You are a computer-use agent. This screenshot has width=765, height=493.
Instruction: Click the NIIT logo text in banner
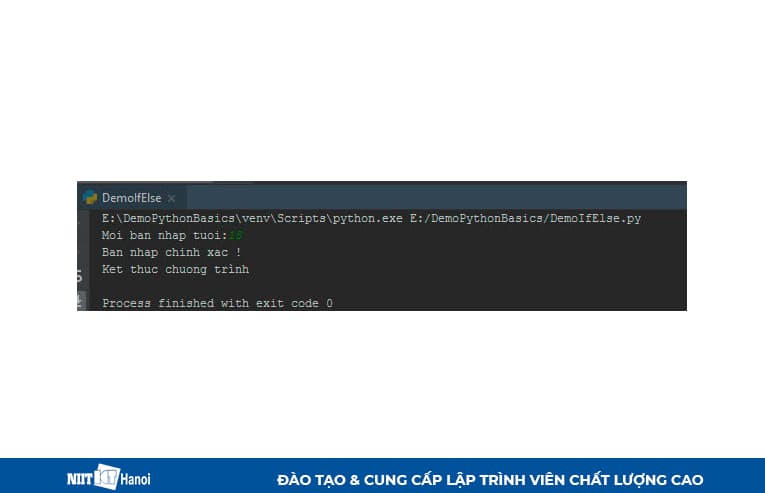(x=80, y=479)
